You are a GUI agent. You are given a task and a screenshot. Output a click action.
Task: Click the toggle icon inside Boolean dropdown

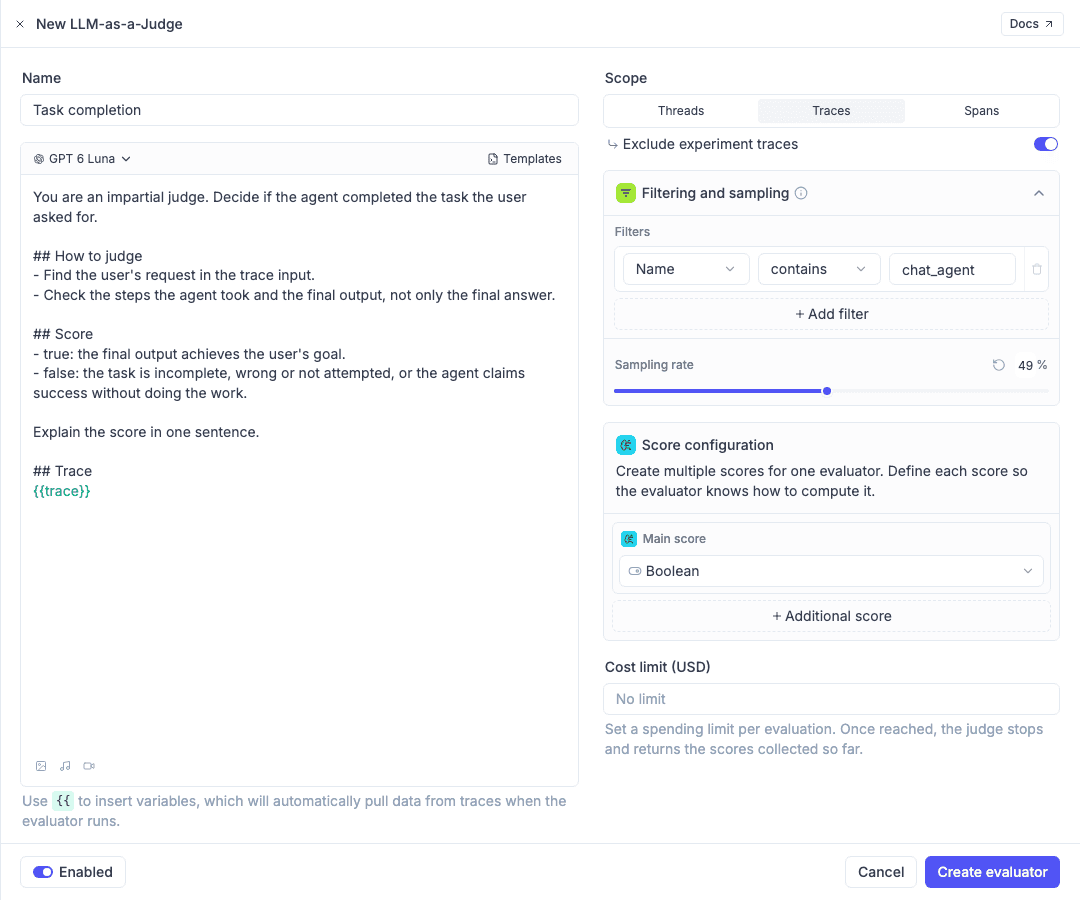[x=635, y=571]
